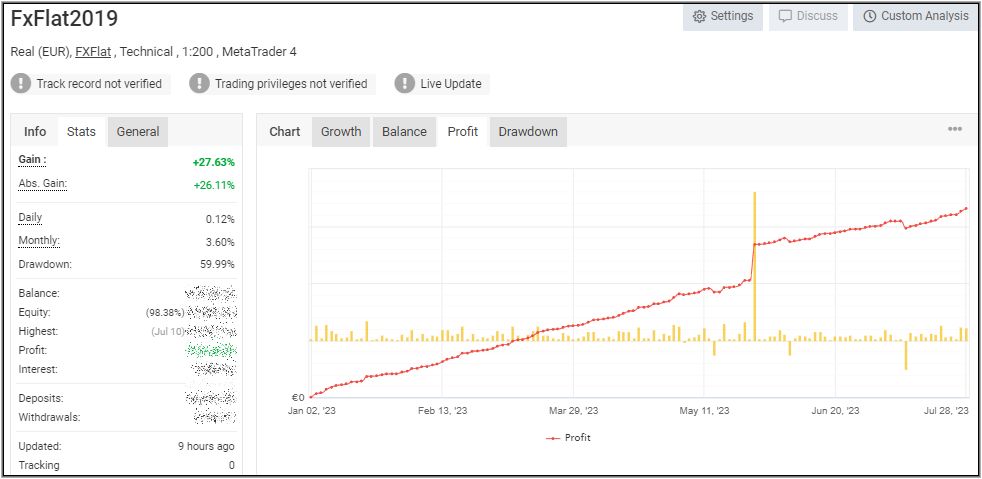Switch to the Info tab
The width and height of the screenshot is (982, 479).
(x=35, y=131)
